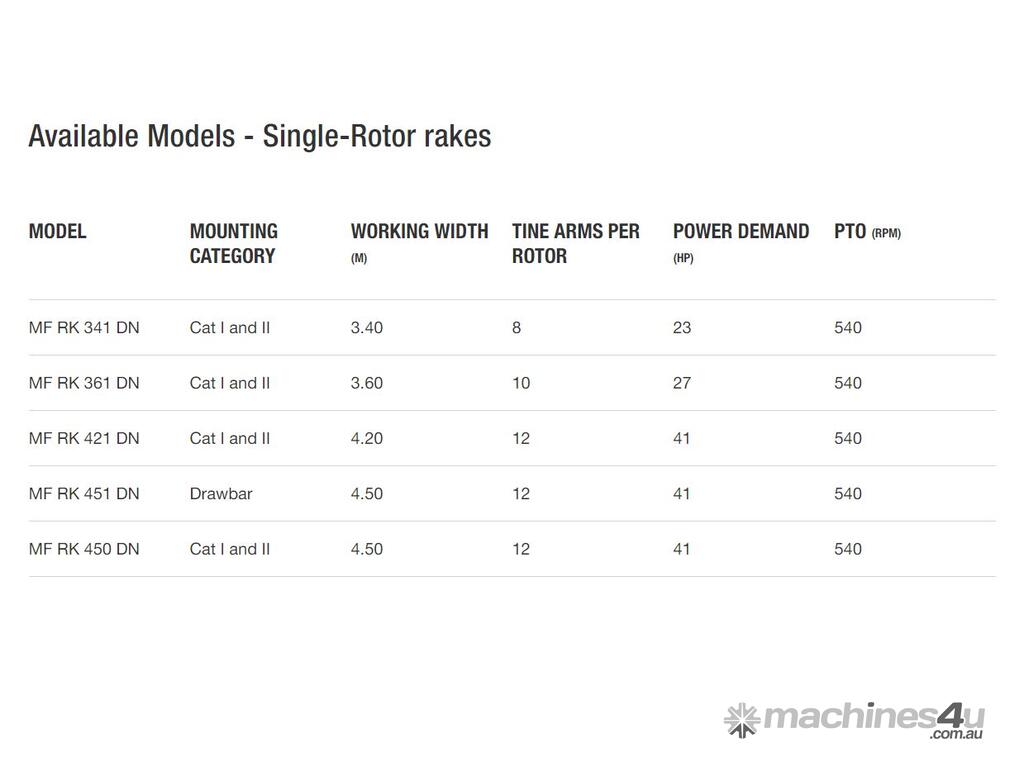1024x768 pixels.
Task: Click the 4.20 working width value
Action: click(x=366, y=438)
